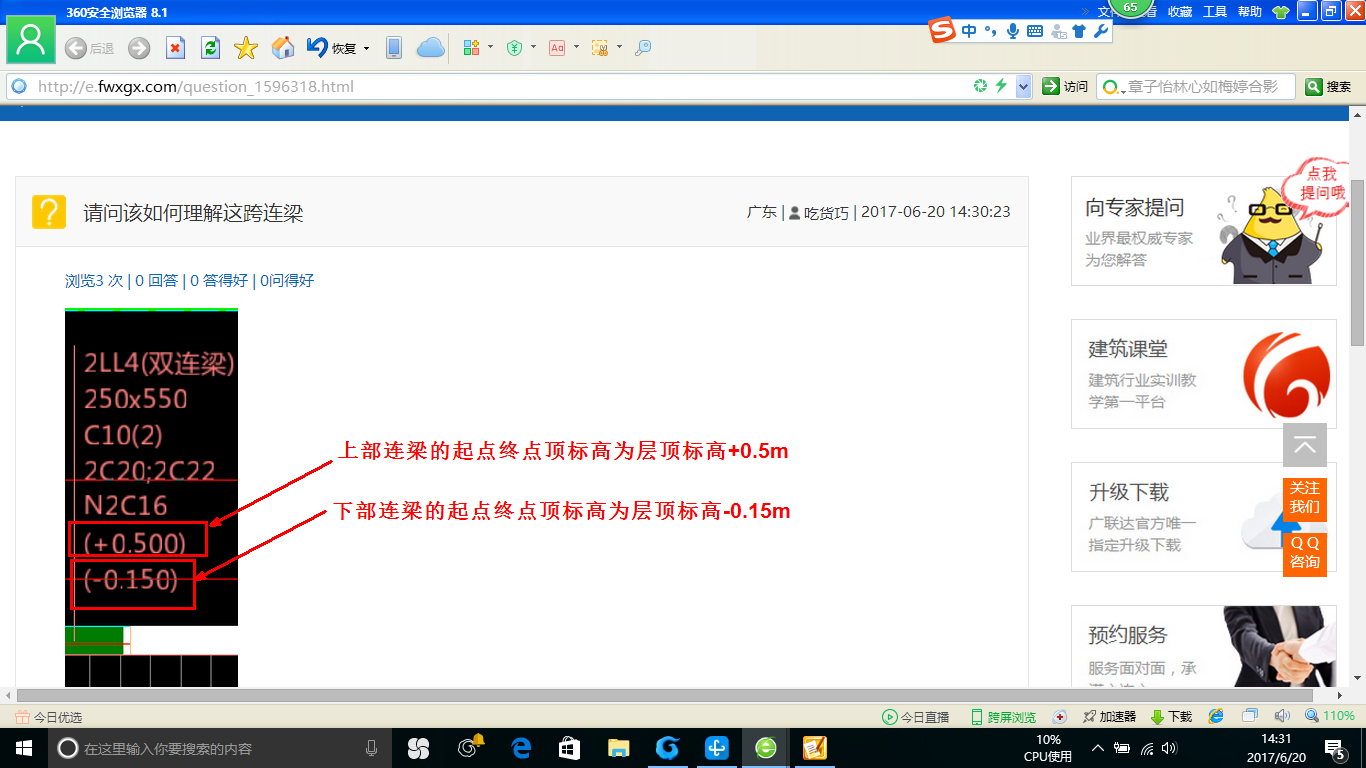Click the Sogou microphone voice input icon
The height and width of the screenshot is (768, 1366).
[1013, 31]
